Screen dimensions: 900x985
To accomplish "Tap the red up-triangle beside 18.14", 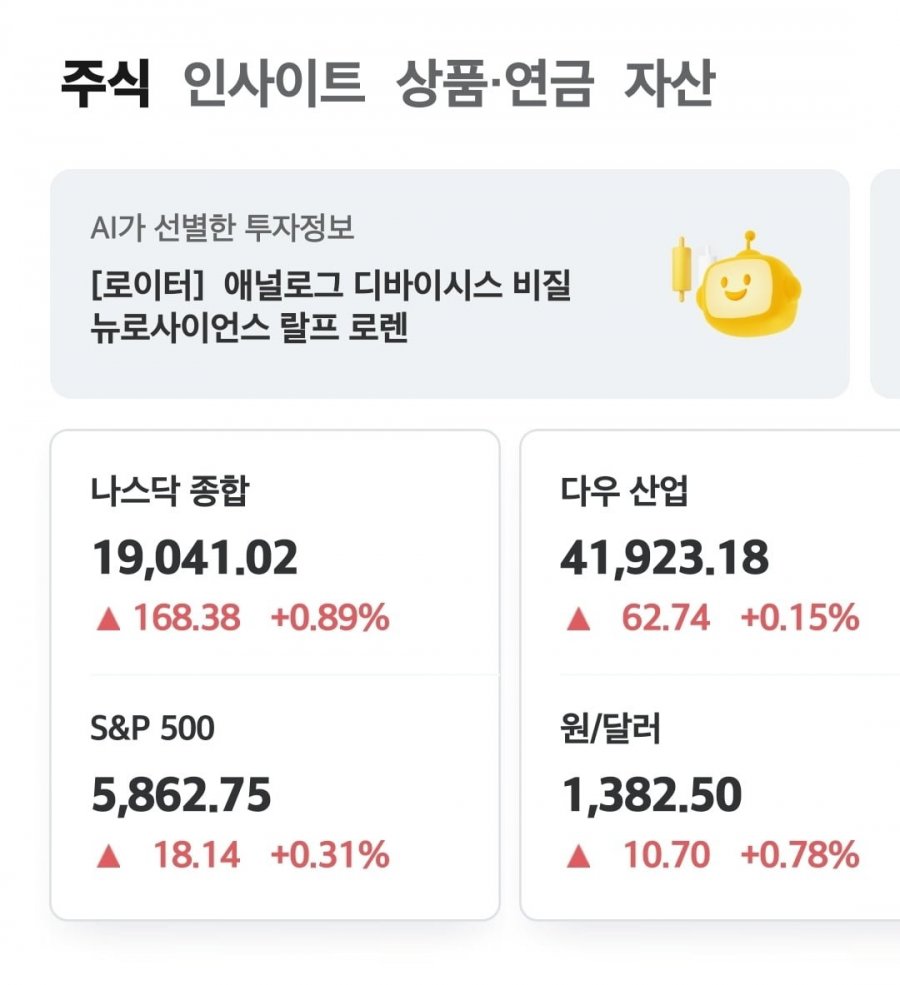I will coord(108,856).
